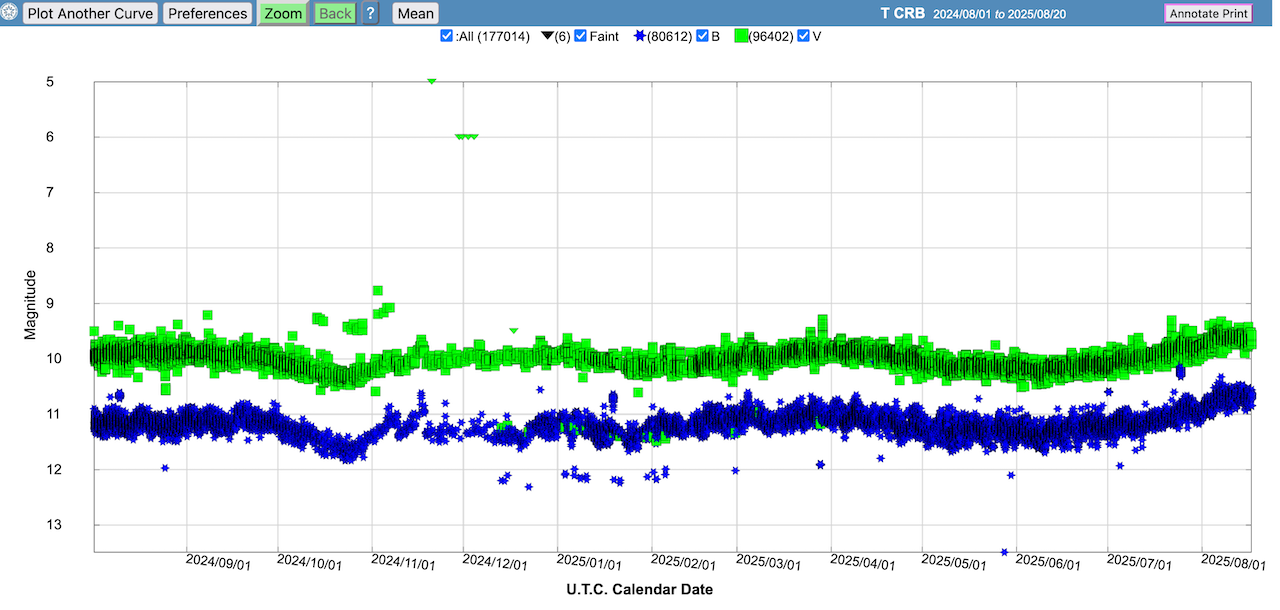Click the T CRB star name title

pyautogui.click(x=902, y=13)
